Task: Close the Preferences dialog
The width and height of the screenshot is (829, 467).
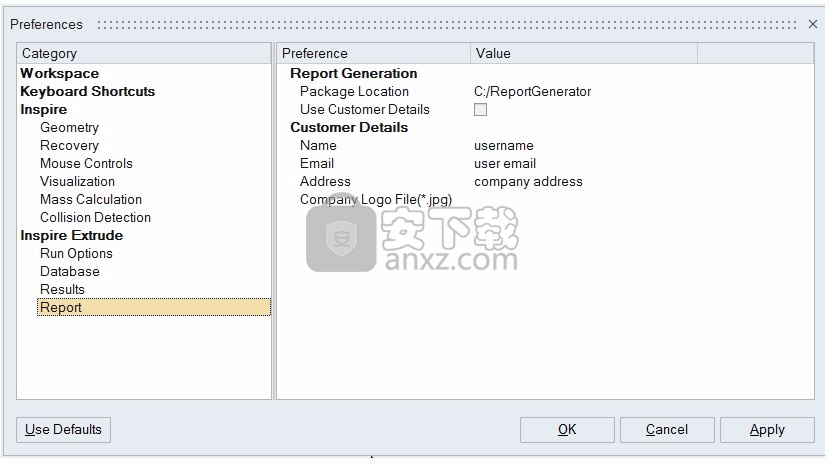Action: pyautogui.click(x=812, y=24)
